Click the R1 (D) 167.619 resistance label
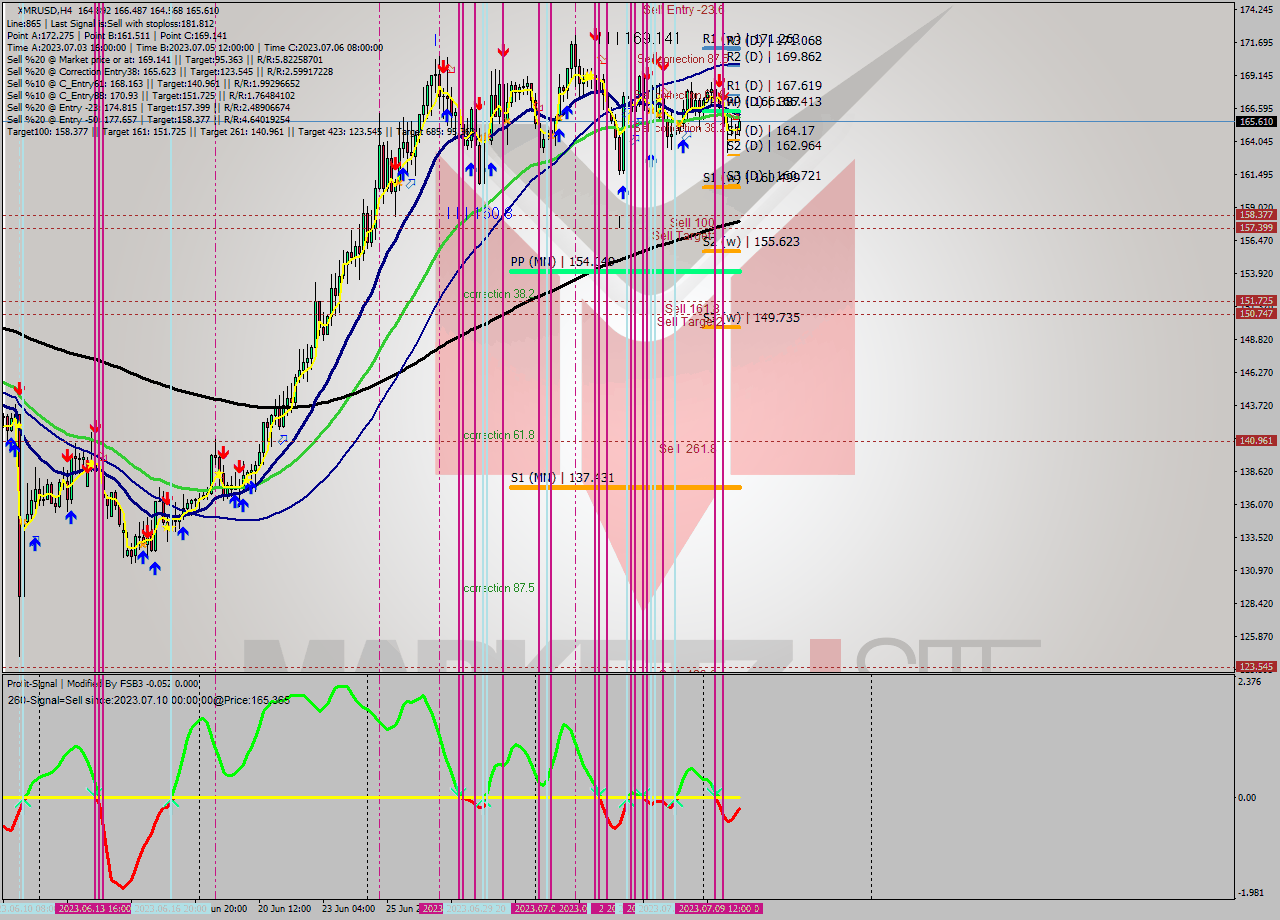The width and height of the screenshot is (1280, 920). 773,86
